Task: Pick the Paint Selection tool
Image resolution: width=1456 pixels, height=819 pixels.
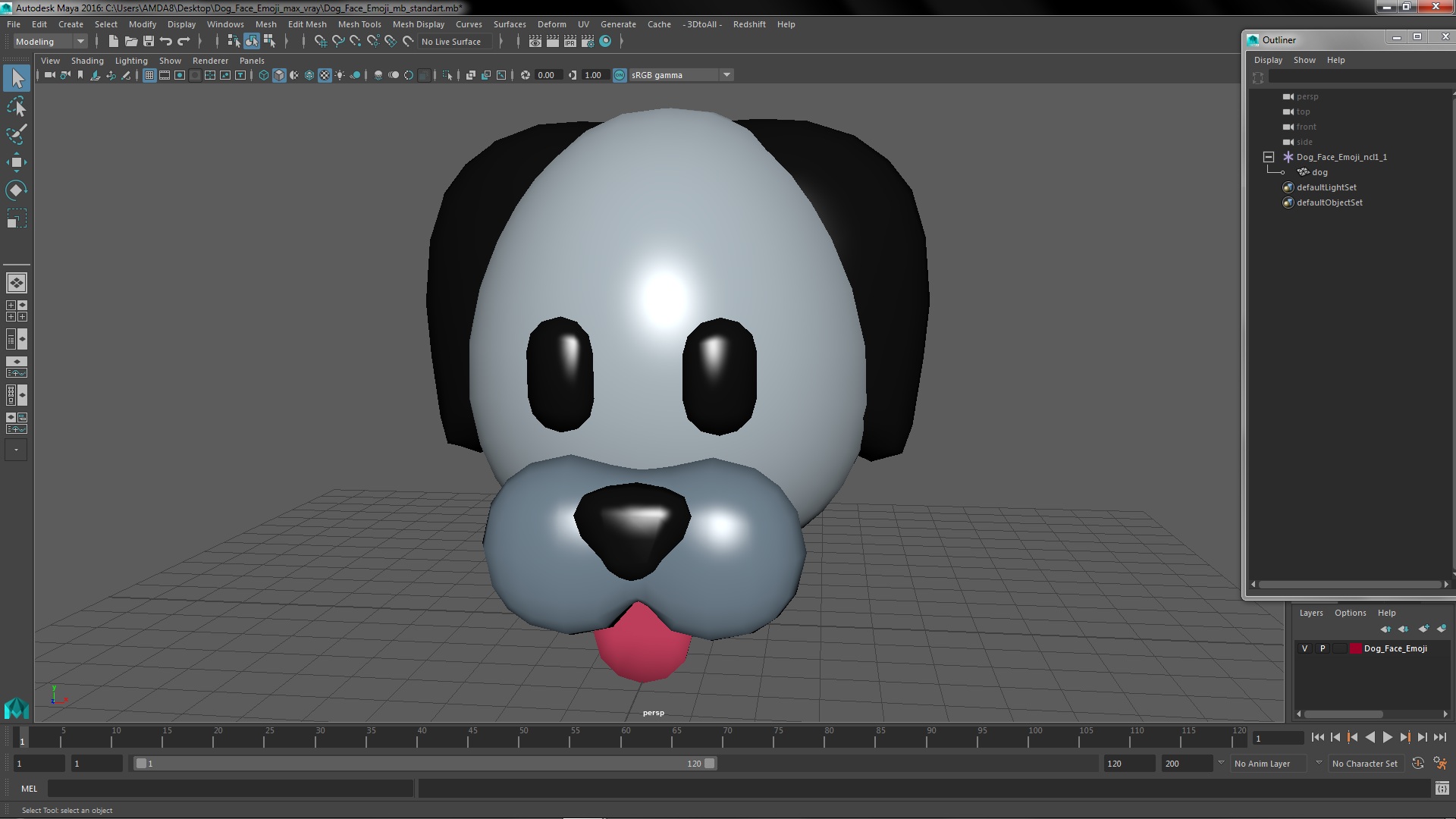Action: [17, 134]
